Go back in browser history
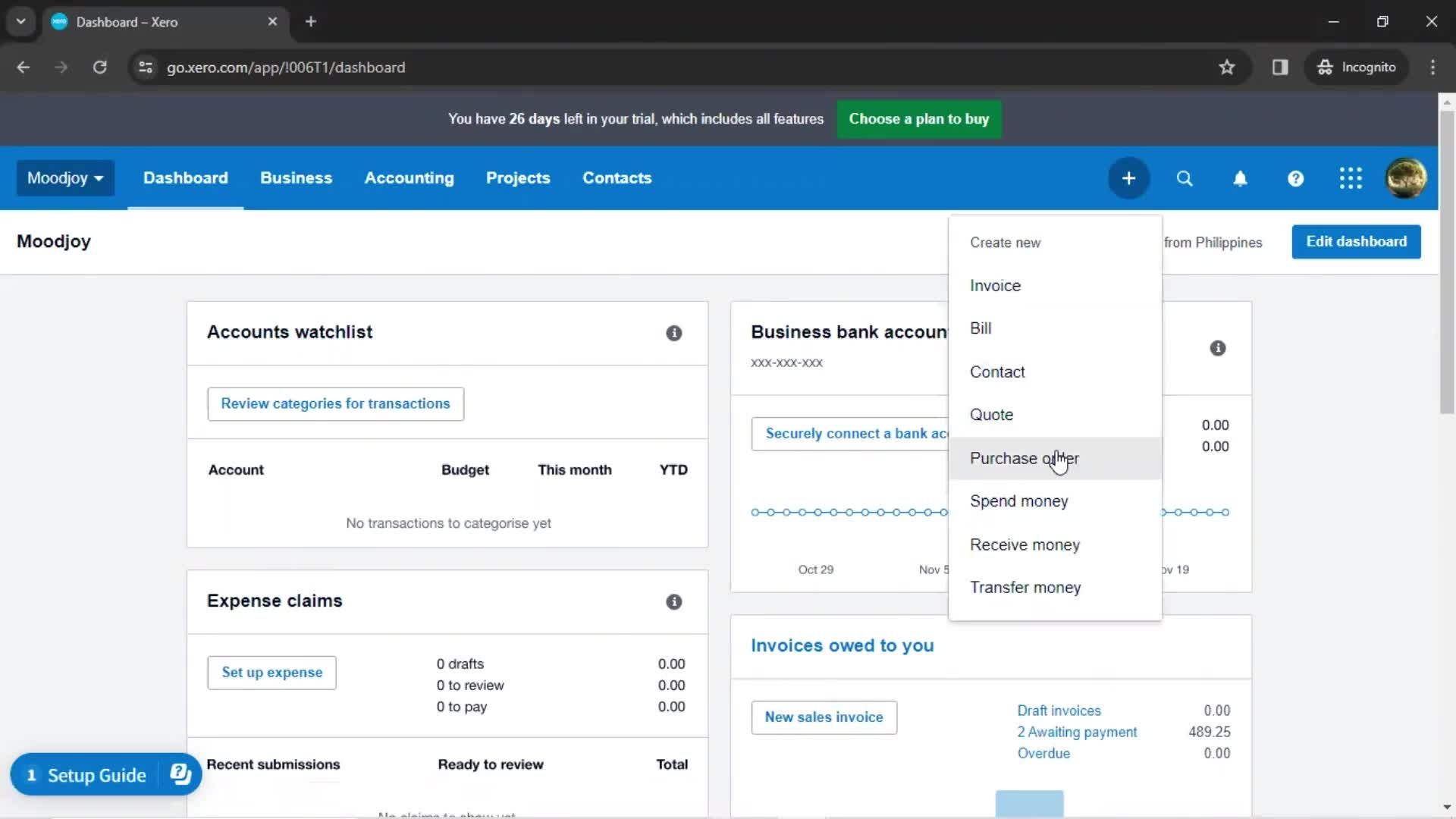This screenshot has width=1456, height=819. tap(23, 67)
